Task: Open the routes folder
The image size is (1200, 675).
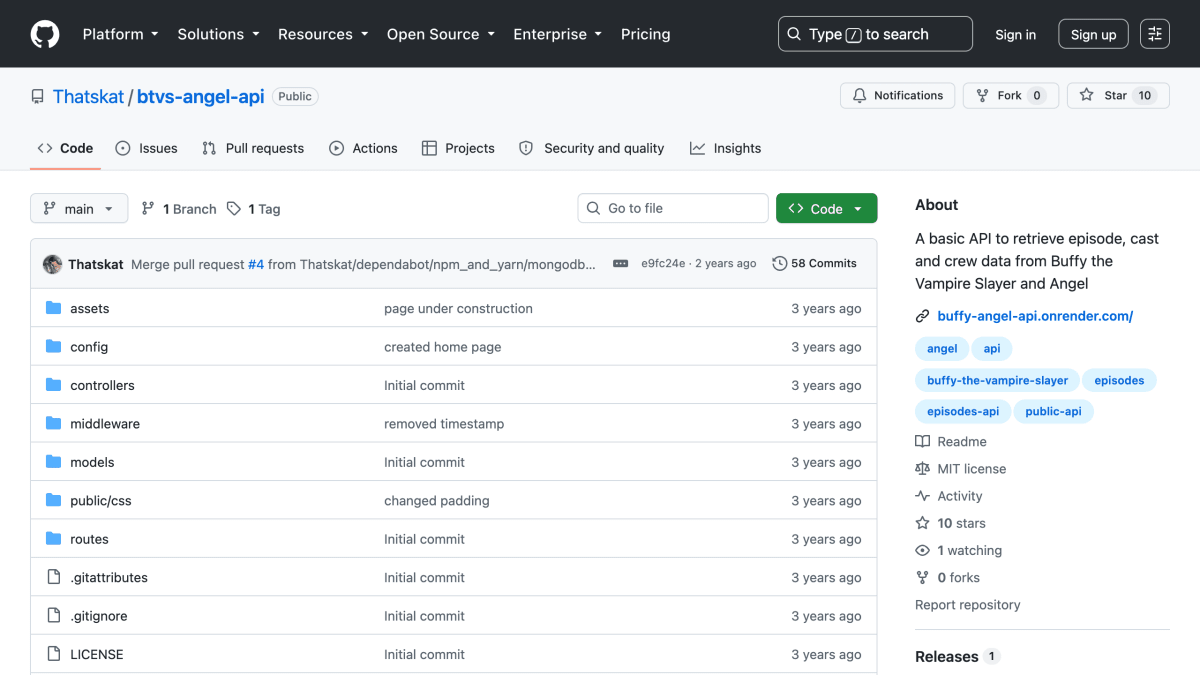Action: tap(89, 539)
